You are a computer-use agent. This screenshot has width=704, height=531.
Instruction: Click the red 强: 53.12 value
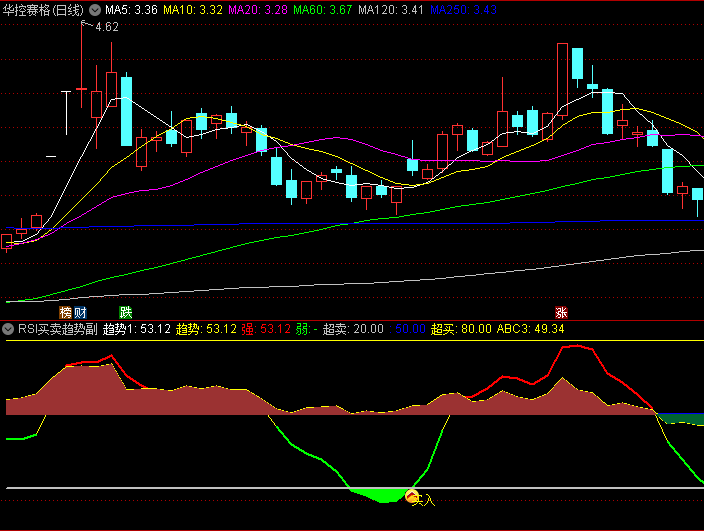[266, 329]
